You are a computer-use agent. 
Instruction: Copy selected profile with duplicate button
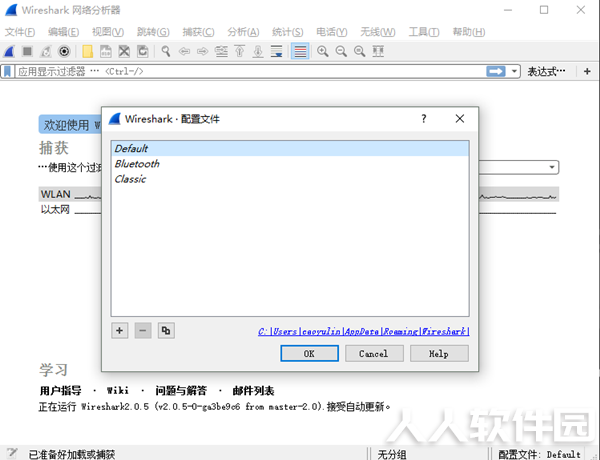coord(166,331)
